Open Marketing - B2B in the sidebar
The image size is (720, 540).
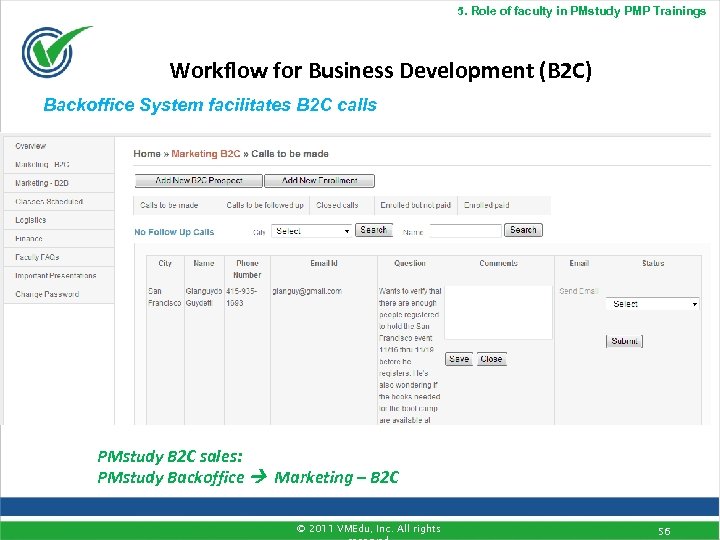point(42,183)
